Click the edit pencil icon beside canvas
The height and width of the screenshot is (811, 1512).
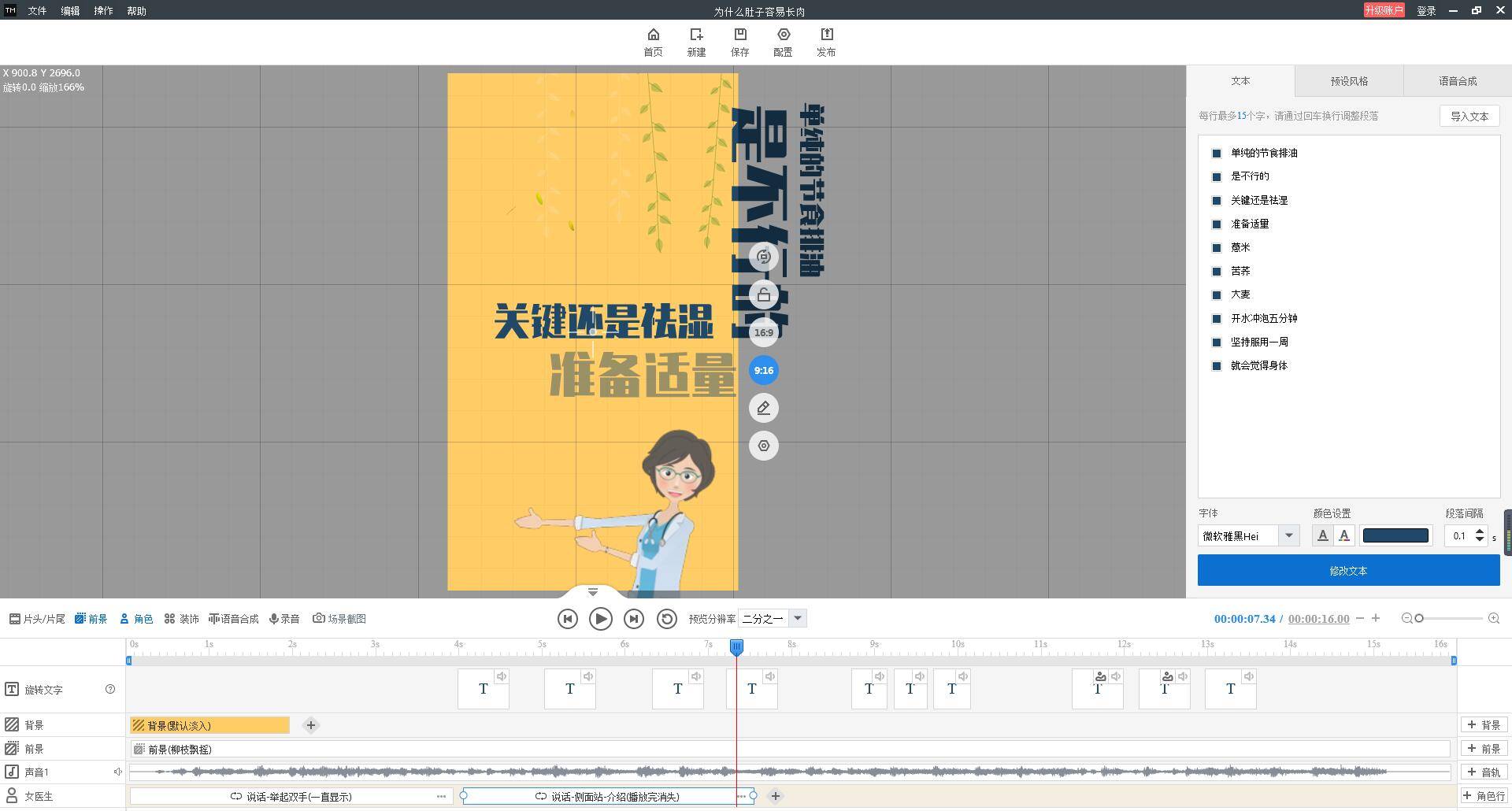click(763, 408)
